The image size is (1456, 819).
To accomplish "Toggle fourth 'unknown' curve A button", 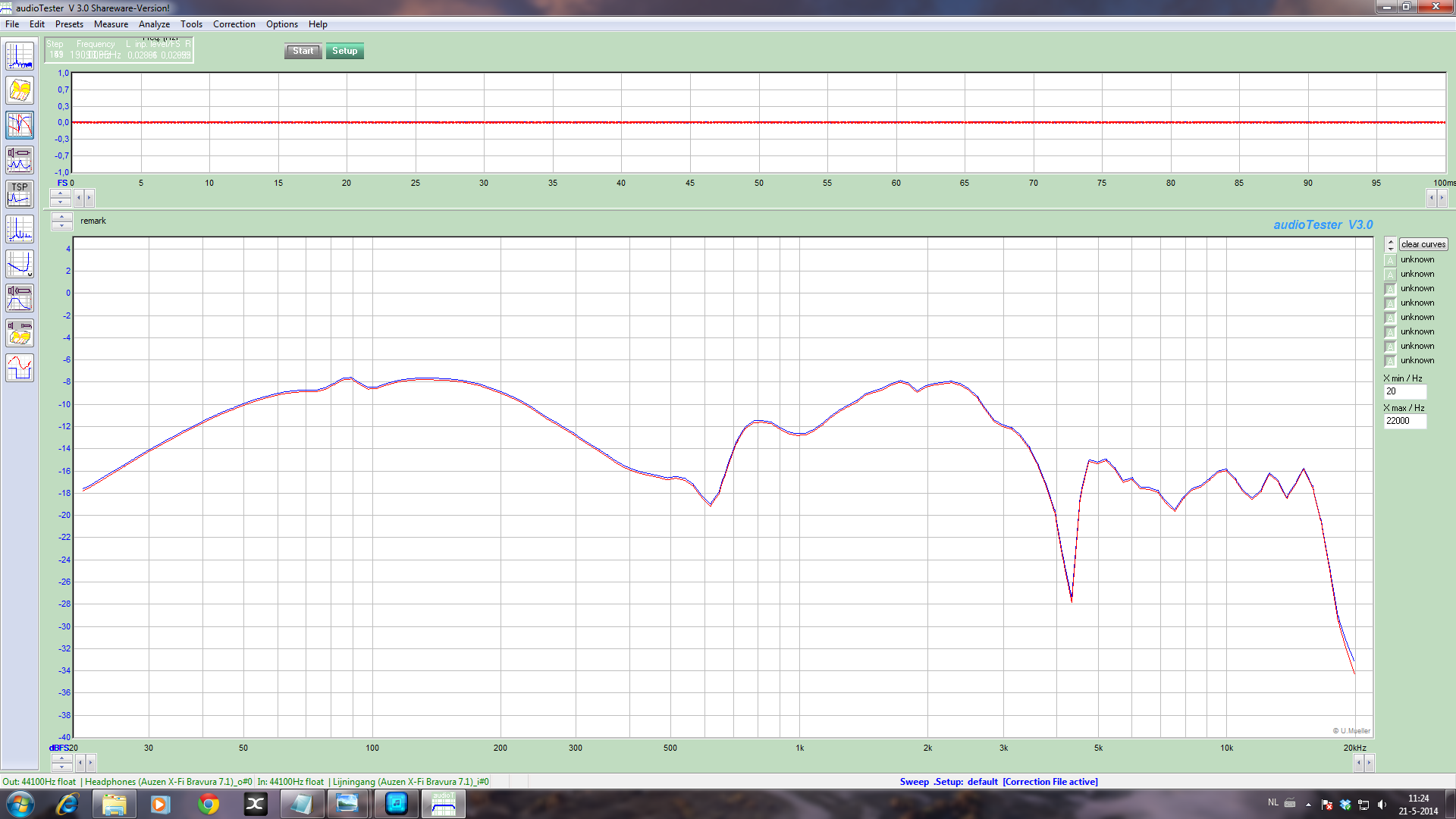I will coord(1390,303).
